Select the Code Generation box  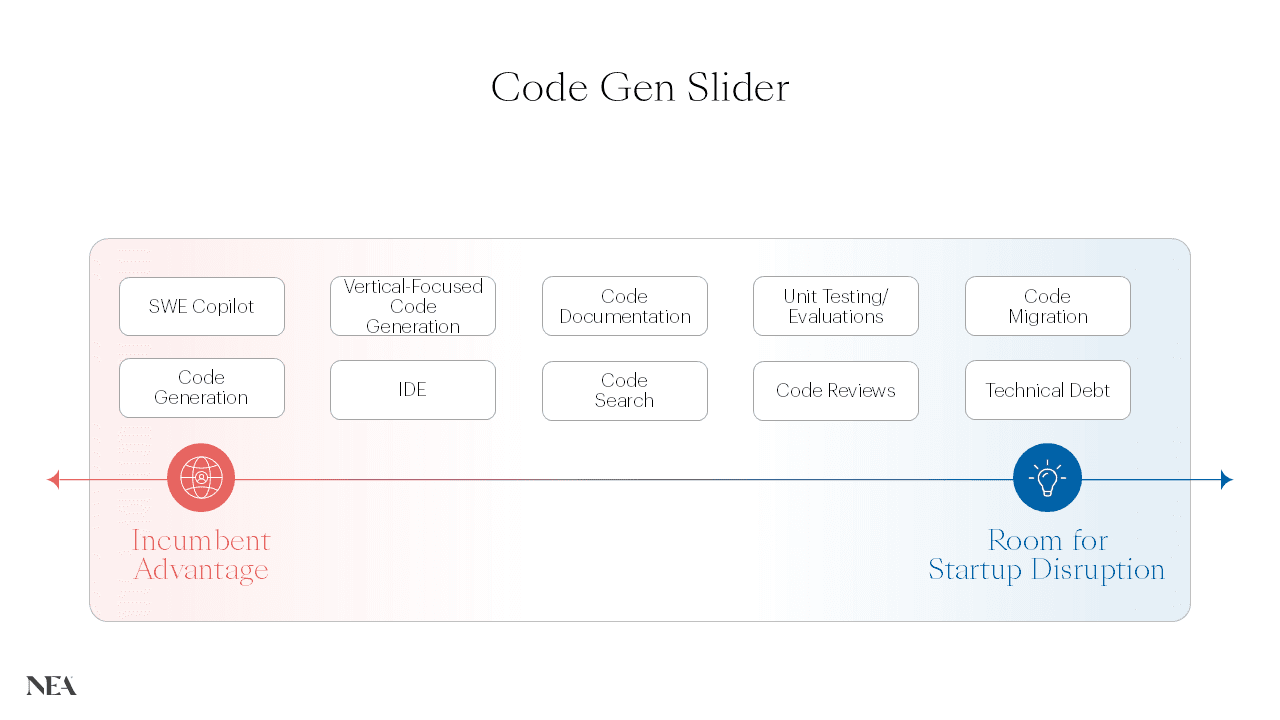point(202,388)
